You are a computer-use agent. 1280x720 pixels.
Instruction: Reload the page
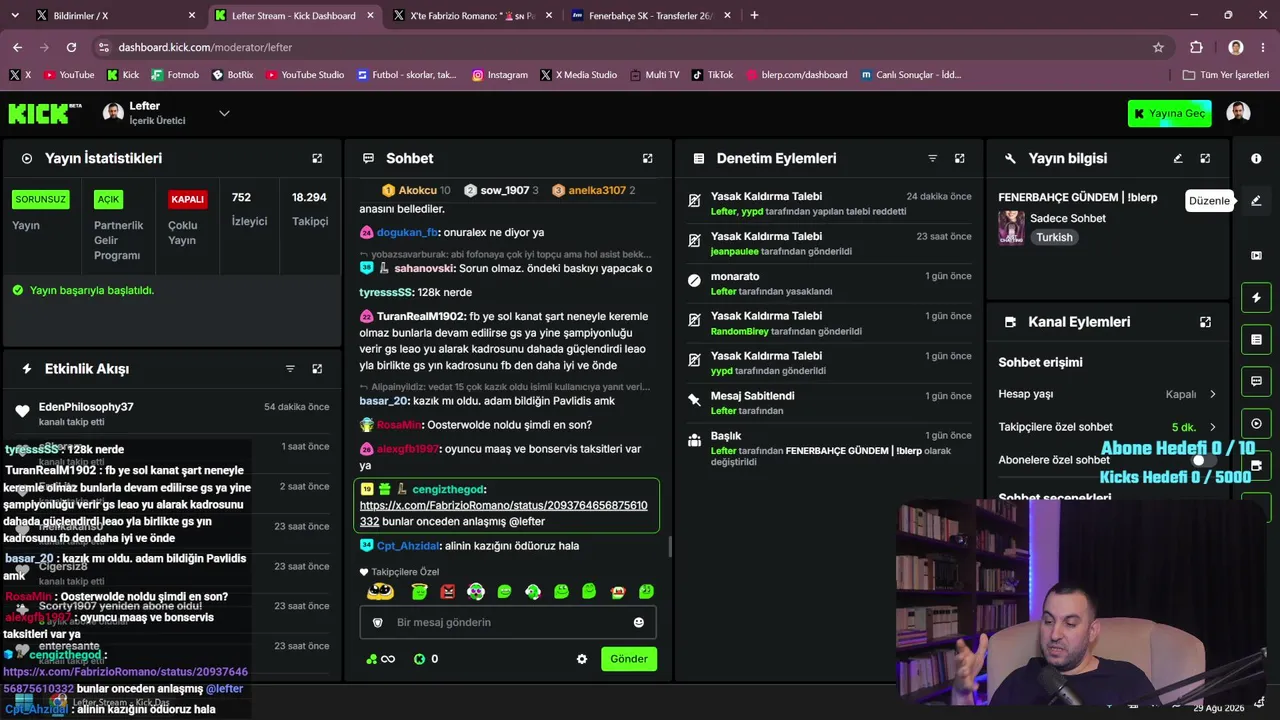click(x=71, y=47)
